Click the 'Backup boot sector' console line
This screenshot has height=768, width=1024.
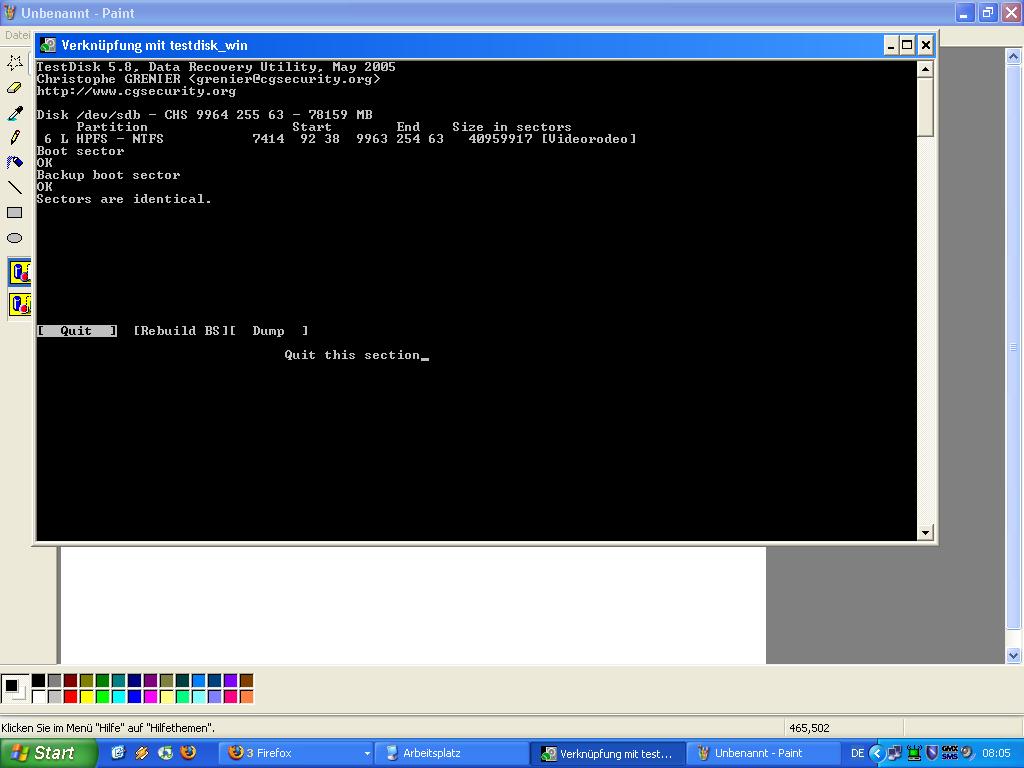coord(108,175)
